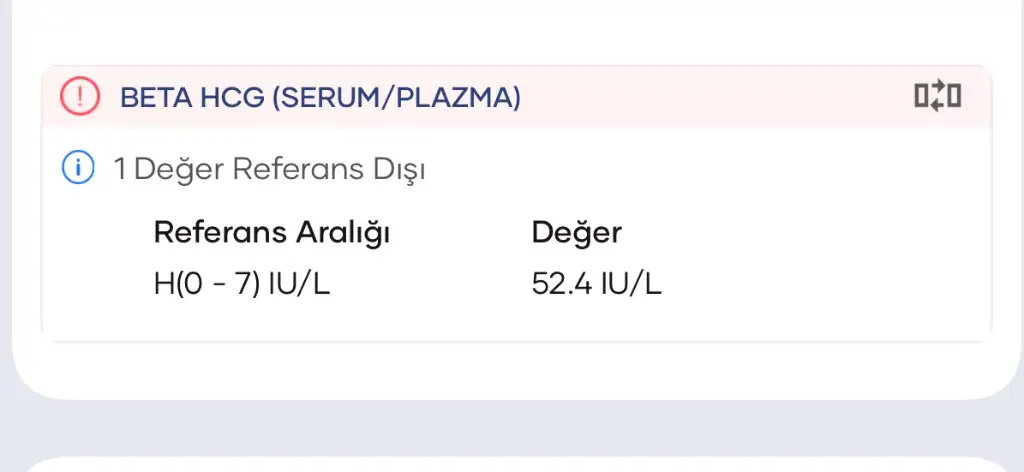
Task: Tap the H(0 - 7) IU/L reference range
Action: [241, 284]
